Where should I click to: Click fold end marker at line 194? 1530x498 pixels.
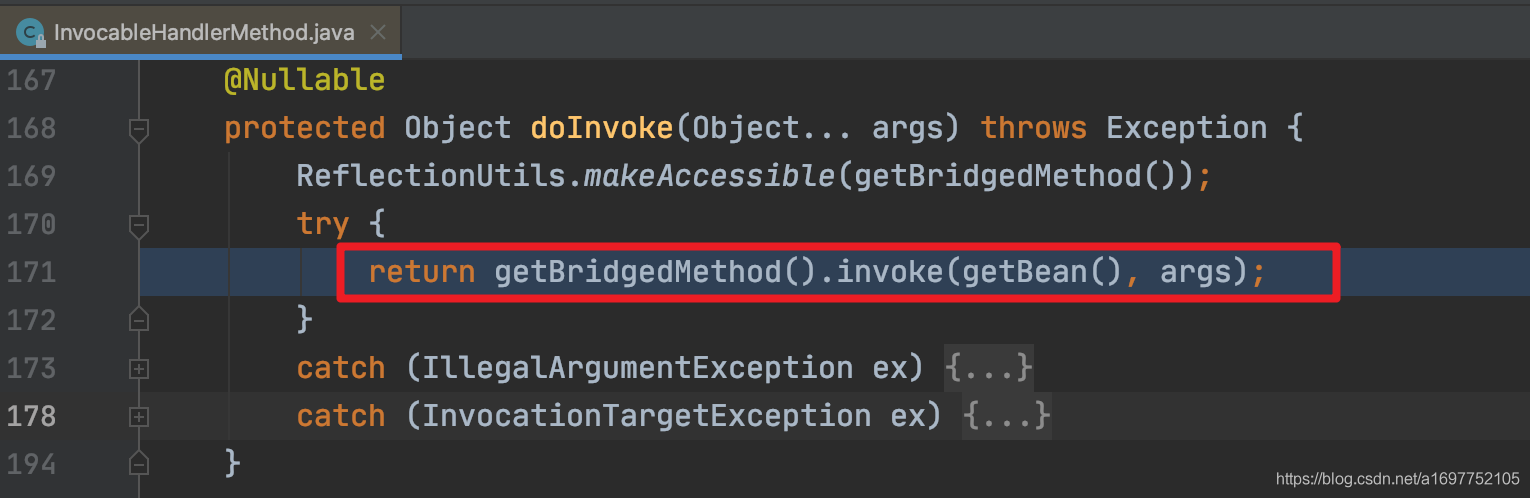point(139,464)
